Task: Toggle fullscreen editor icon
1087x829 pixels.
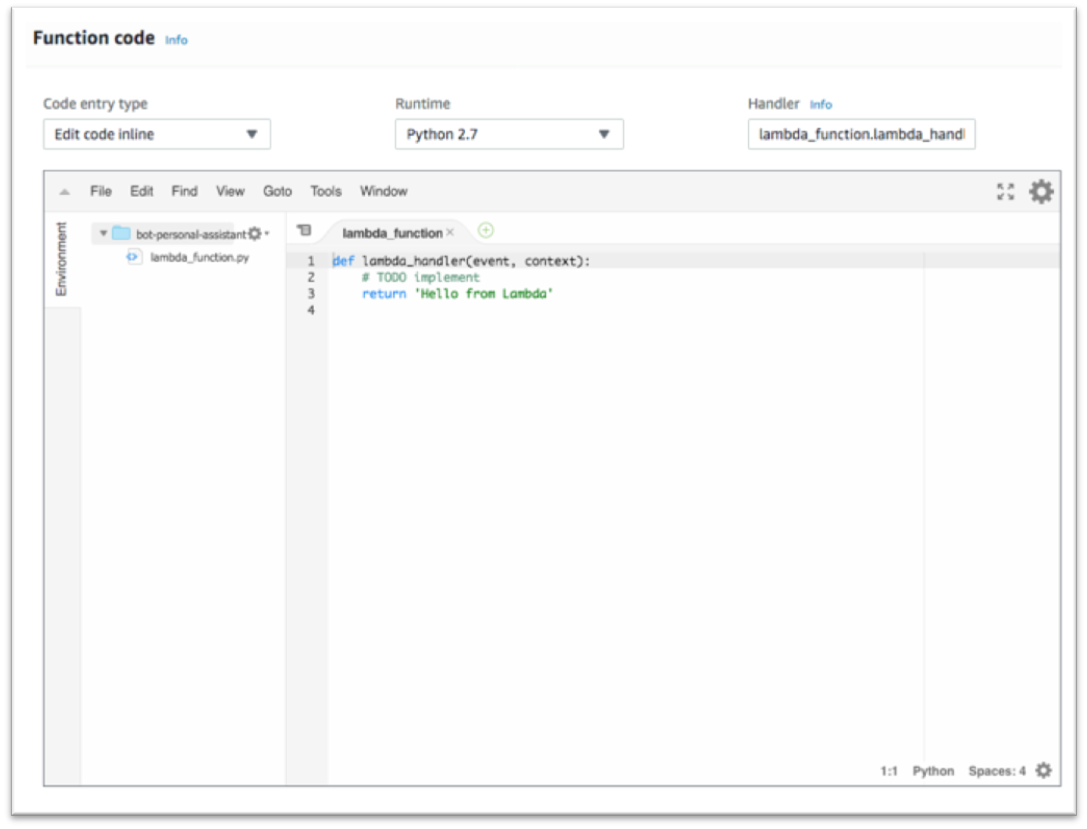Action: [1005, 191]
